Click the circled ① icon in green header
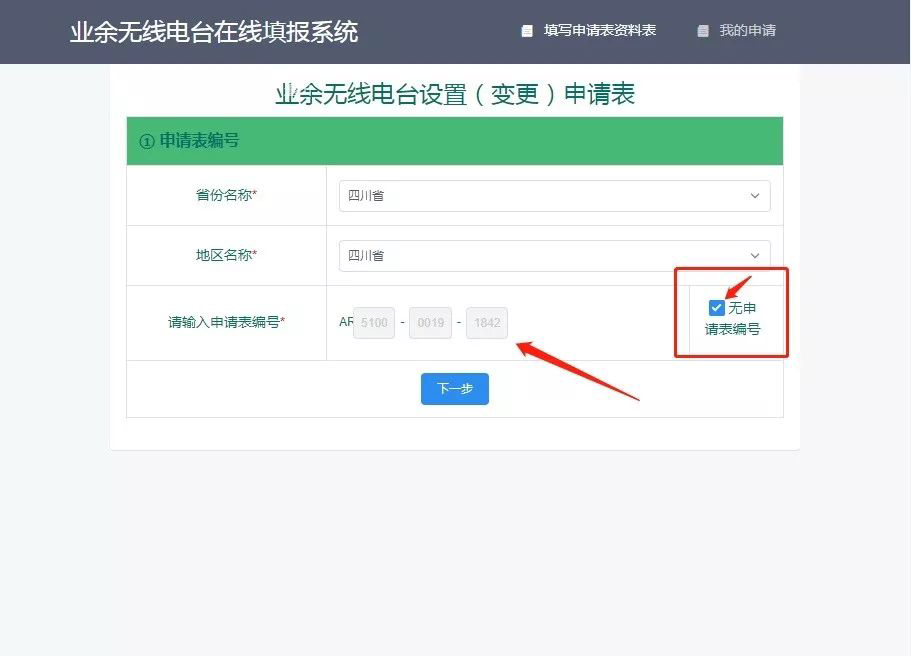 (x=147, y=142)
